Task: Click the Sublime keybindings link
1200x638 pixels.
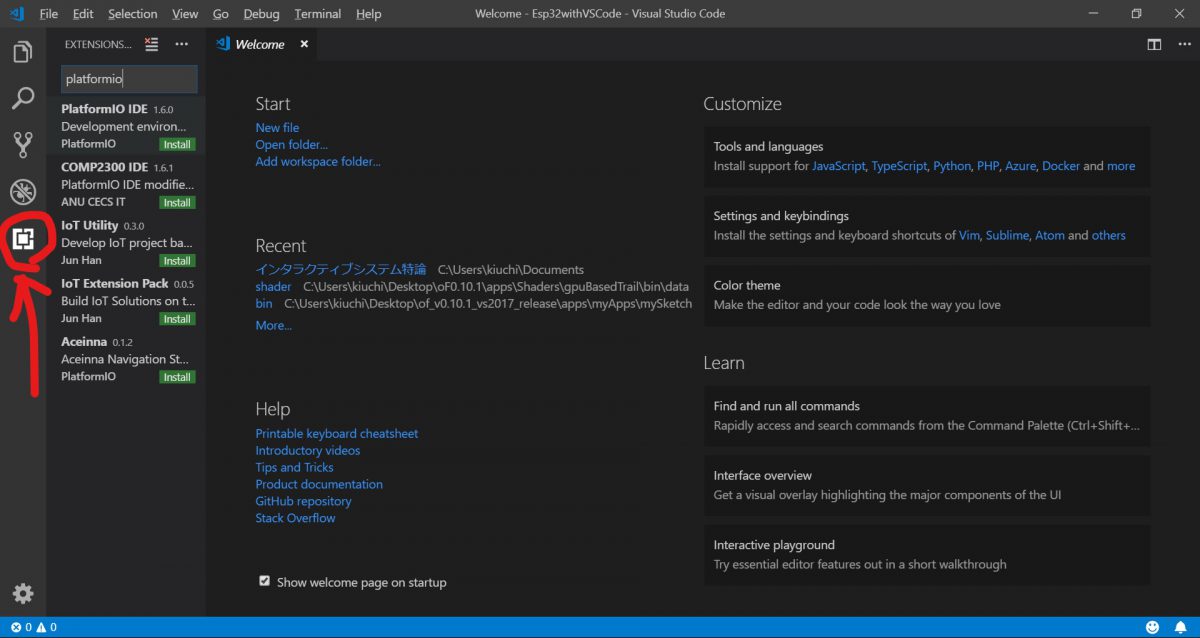Action: pos(1007,236)
